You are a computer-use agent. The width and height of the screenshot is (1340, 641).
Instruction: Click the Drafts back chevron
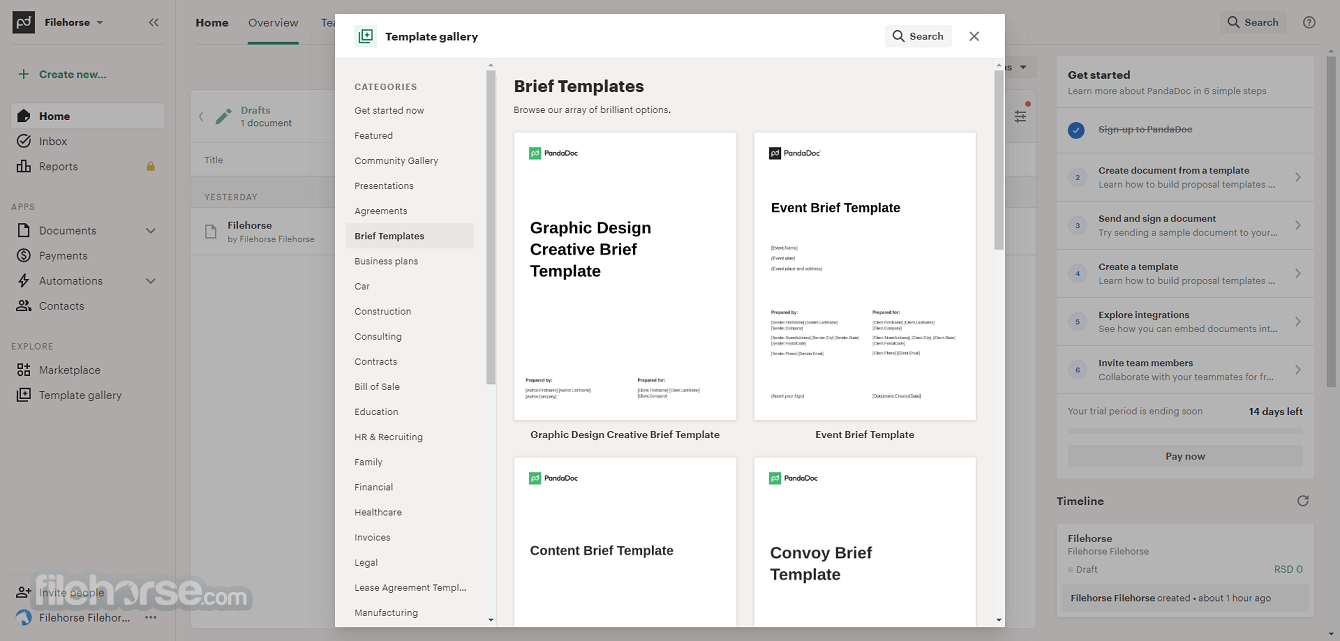(201, 116)
